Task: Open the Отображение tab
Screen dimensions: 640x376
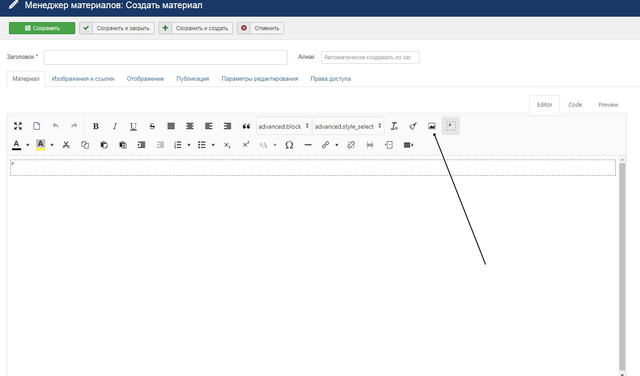Action: [x=145, y=79]
